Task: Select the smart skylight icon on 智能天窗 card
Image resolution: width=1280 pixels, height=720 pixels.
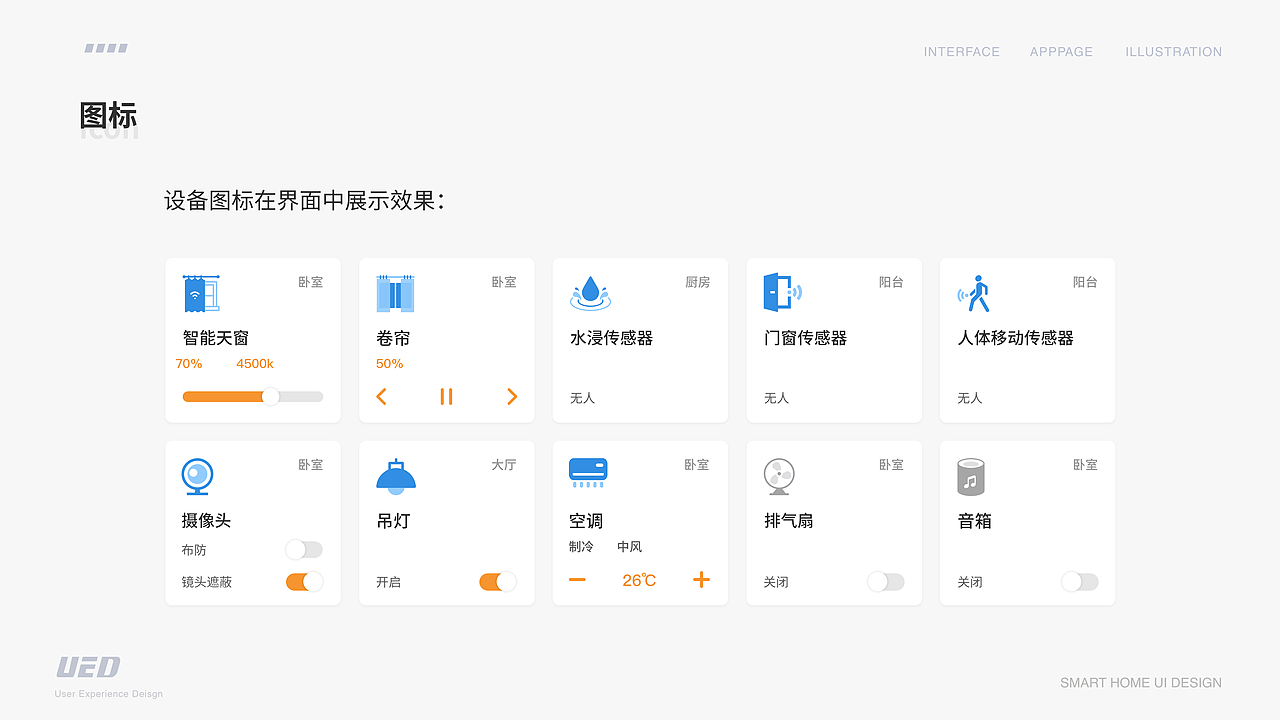Action: (201, 292)
